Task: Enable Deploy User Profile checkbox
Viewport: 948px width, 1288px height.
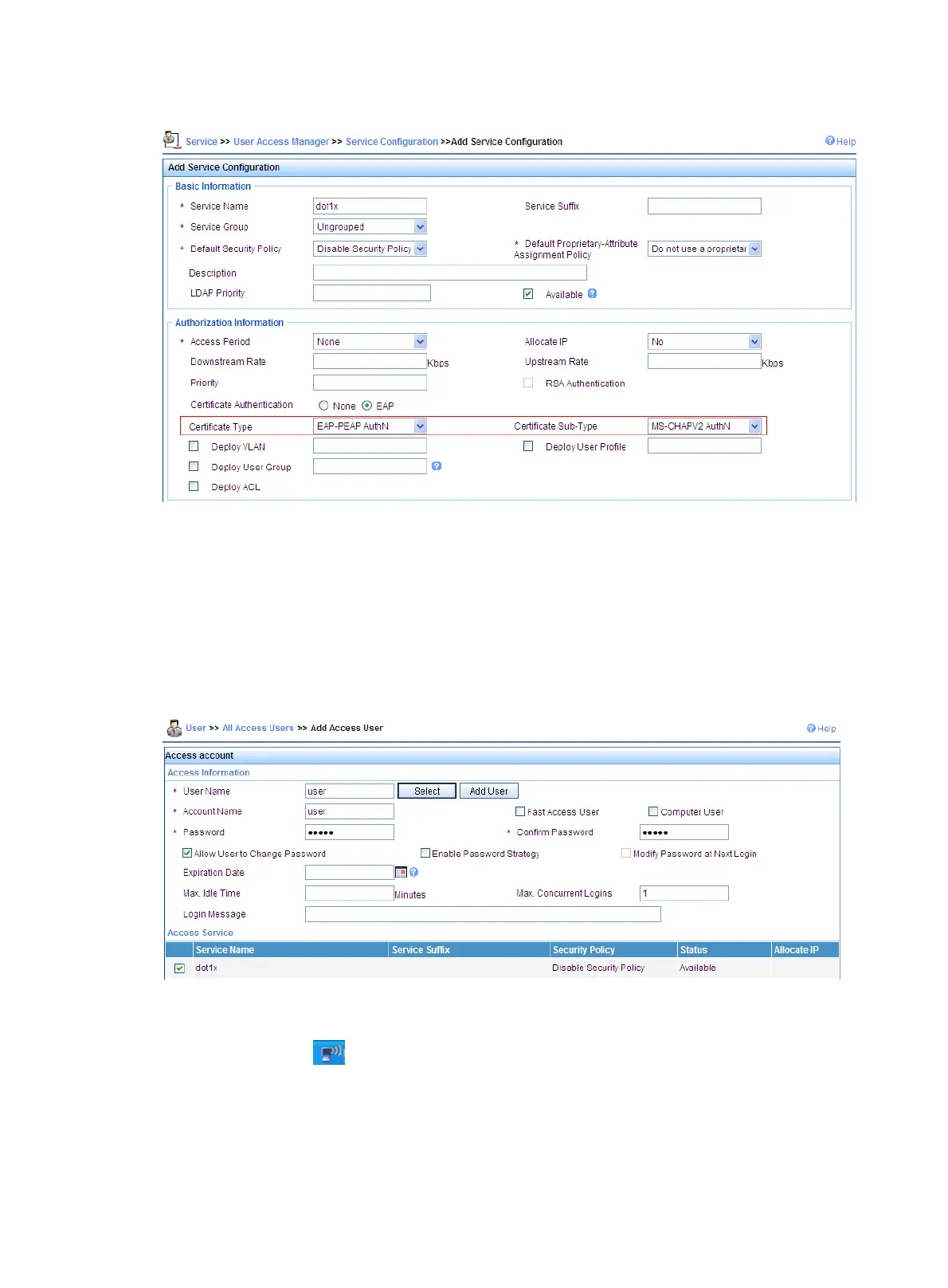Action: click(x=528, y=446)
